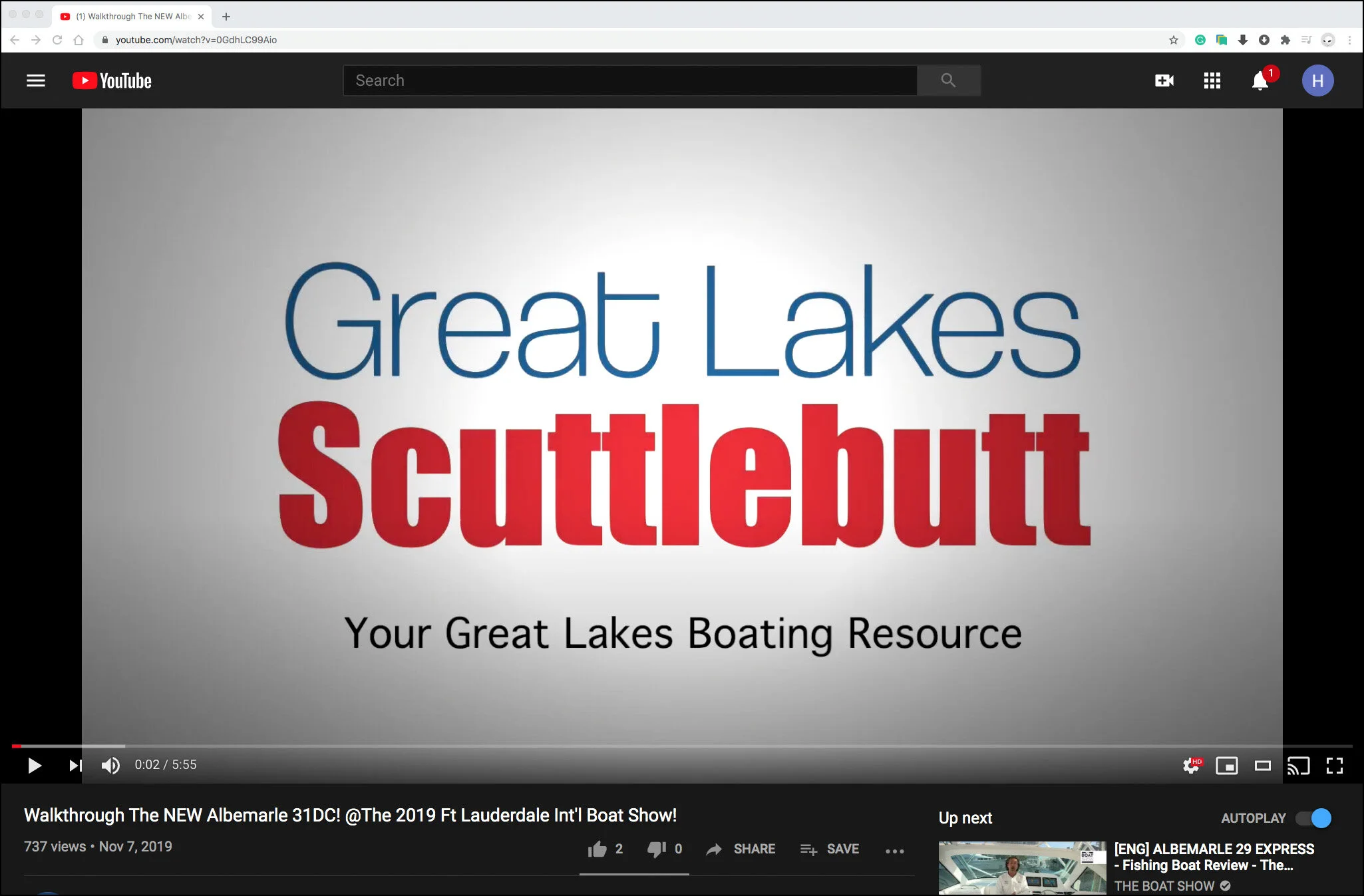Open video settings gear

[x=1191, y=766]
